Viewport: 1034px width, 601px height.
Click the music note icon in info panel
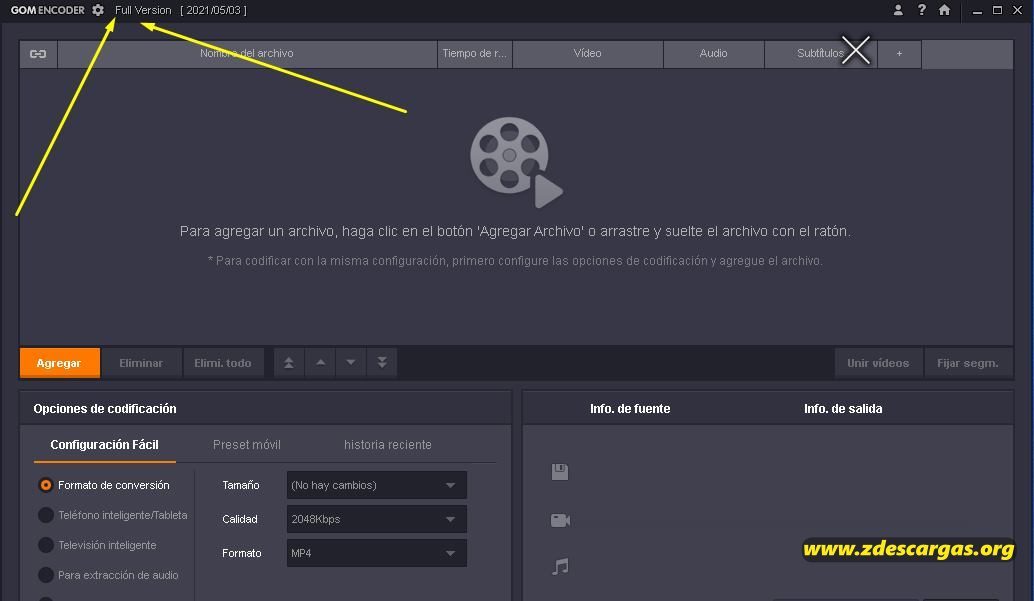[561, 566]
